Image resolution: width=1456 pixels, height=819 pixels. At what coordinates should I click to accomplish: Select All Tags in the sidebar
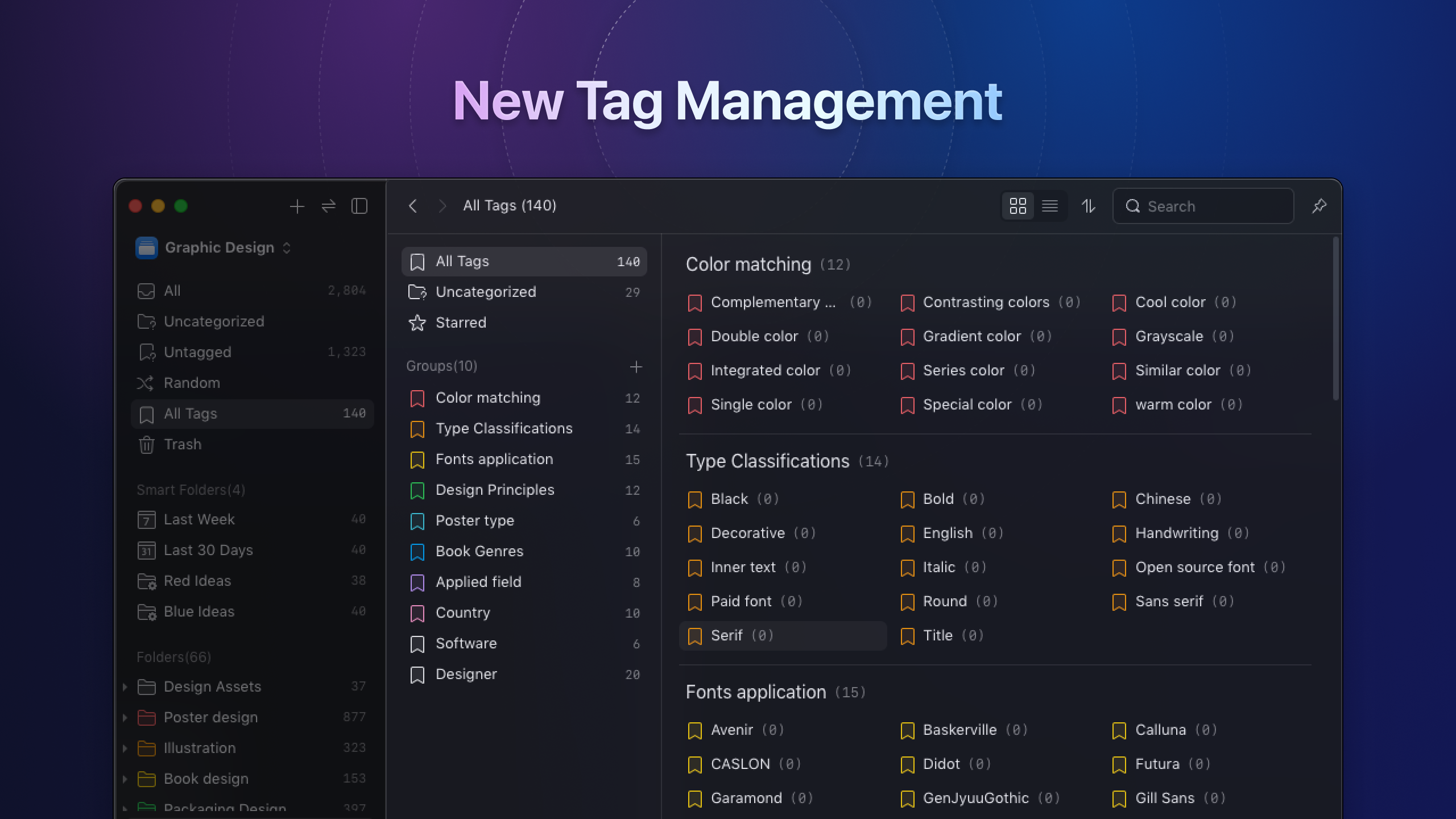[x=191, y=413]
